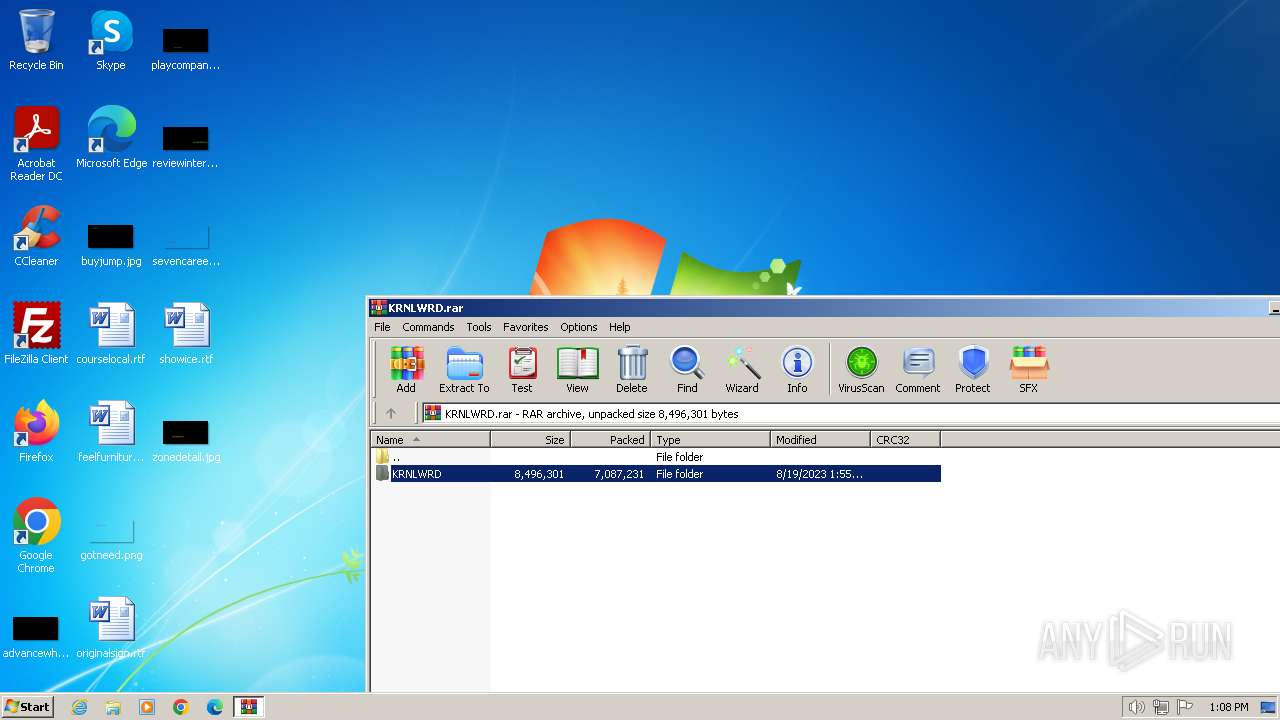Run VirusScan from the toolbar
This screenshot has width=1280, height=720.
[x=861, y=370]
